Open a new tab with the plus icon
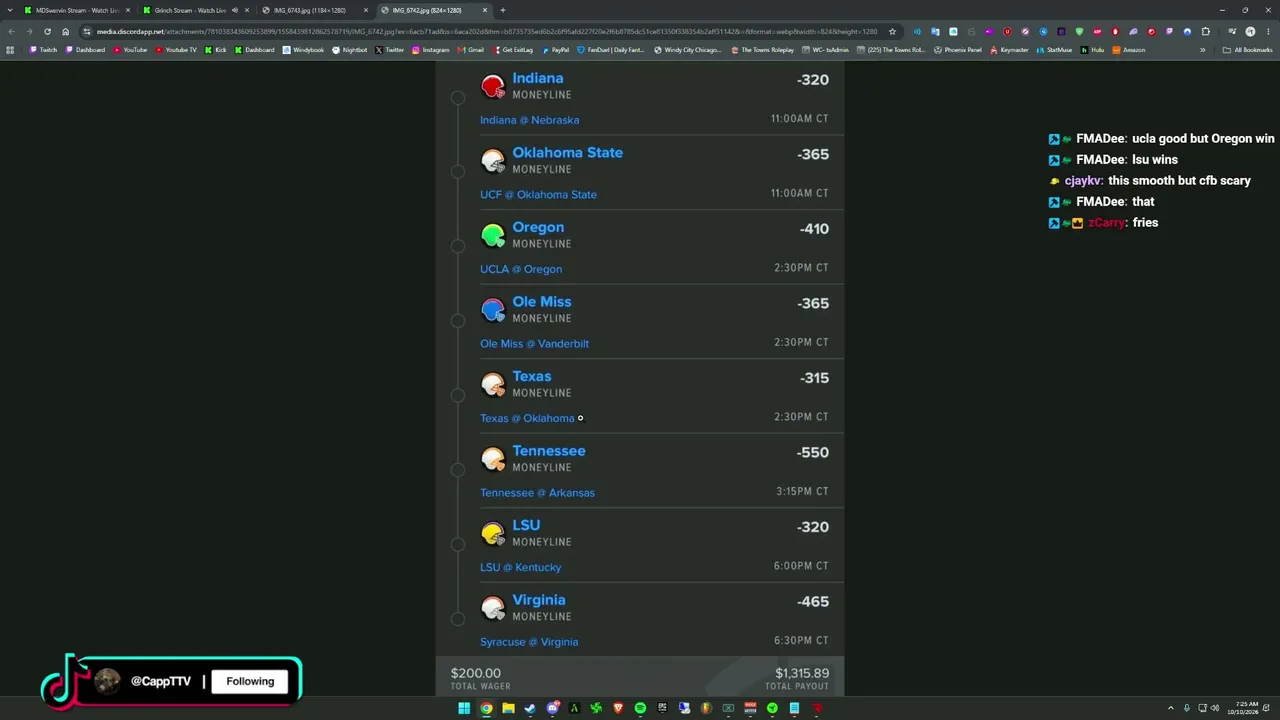Screen dimensions: 1280x720 tap(503, 10)
